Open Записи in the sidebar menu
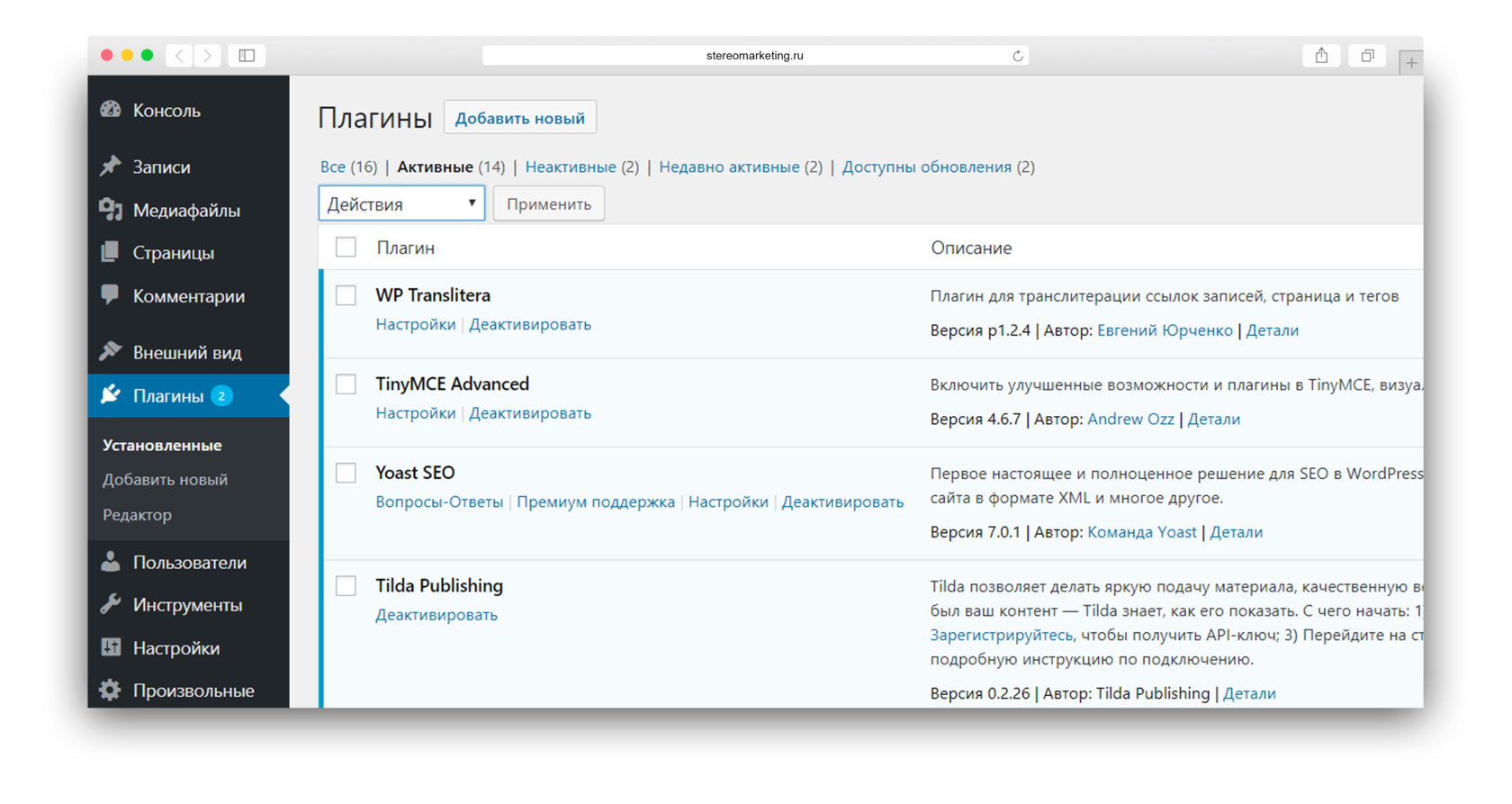 (161, 167)
